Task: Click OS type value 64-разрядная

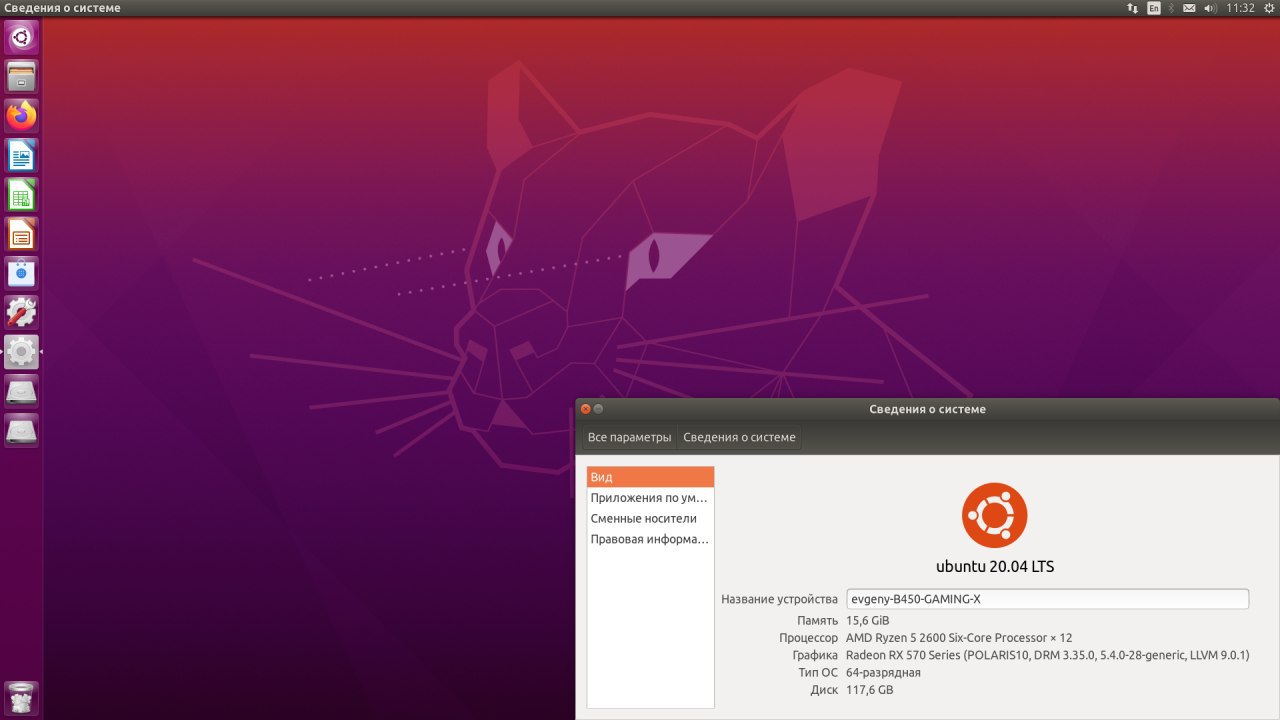Action: point(883,673)
